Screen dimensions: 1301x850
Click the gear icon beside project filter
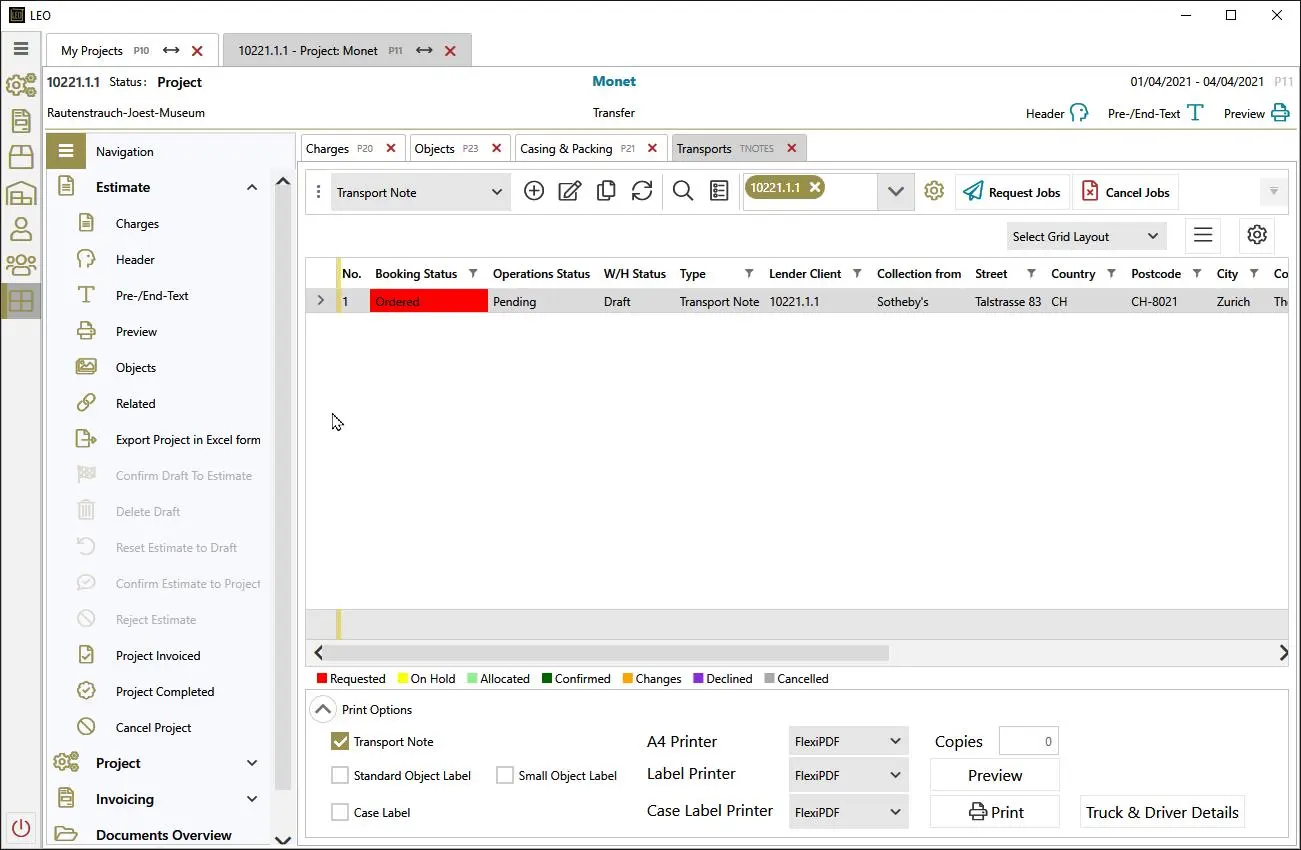click(x=934, y=191)
